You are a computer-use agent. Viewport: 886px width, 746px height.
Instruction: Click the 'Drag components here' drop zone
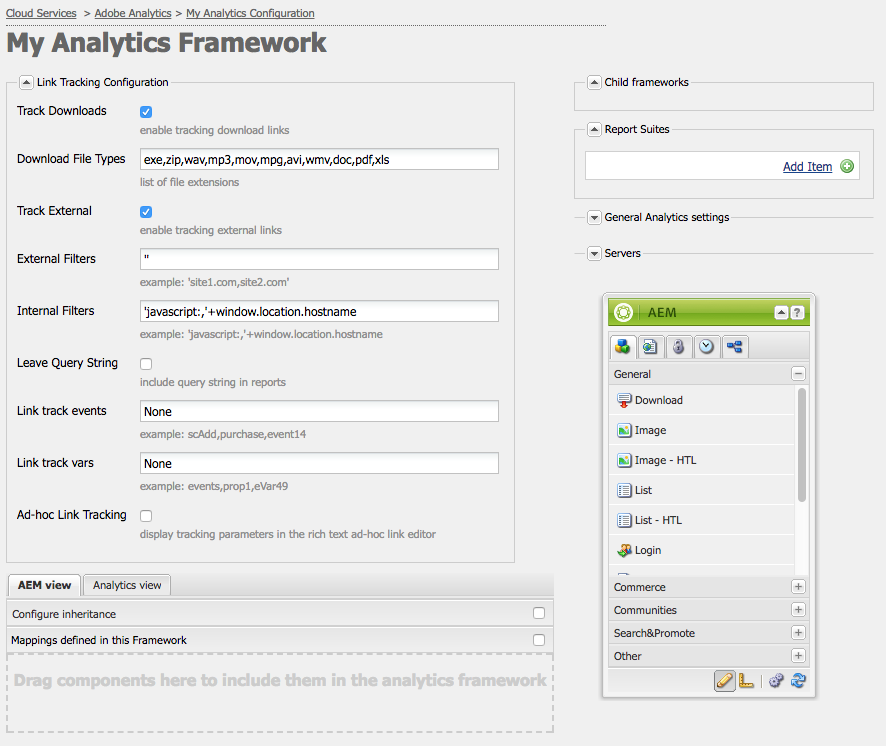click(280, 693)
